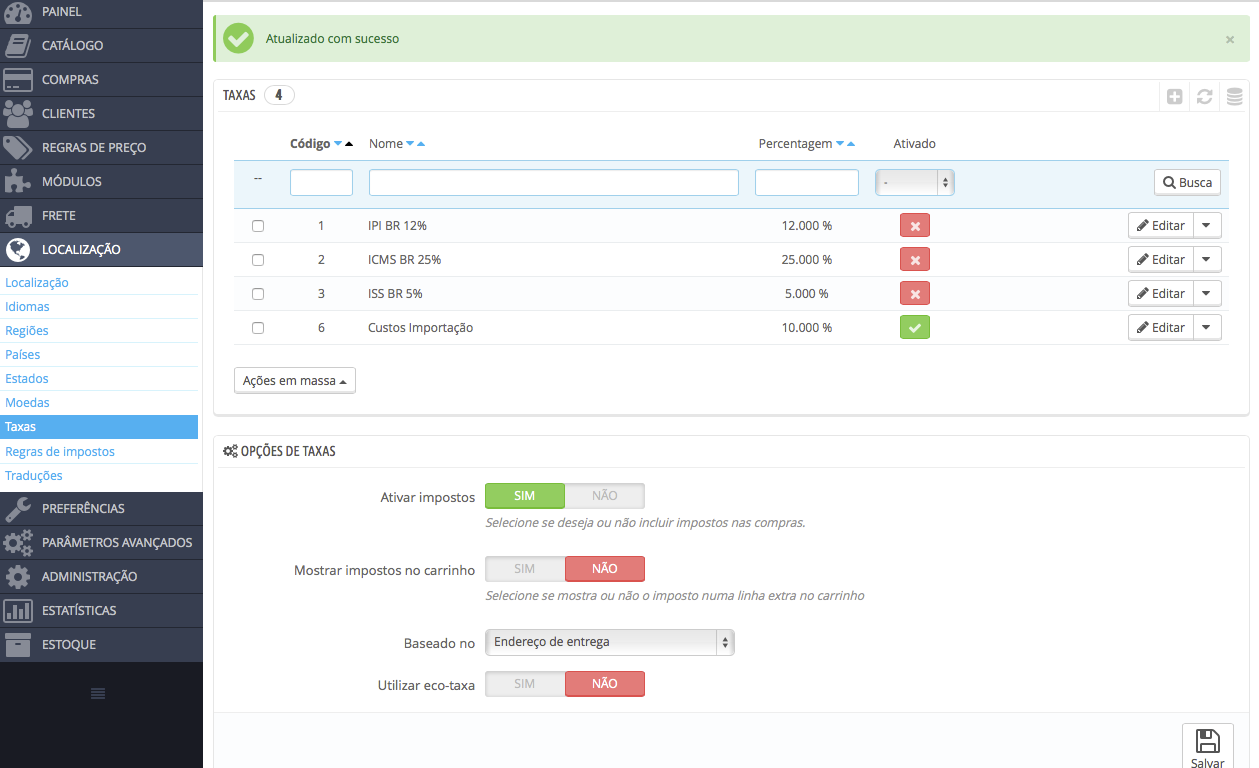Sort Nome column ascending

(x=421, y=144)
